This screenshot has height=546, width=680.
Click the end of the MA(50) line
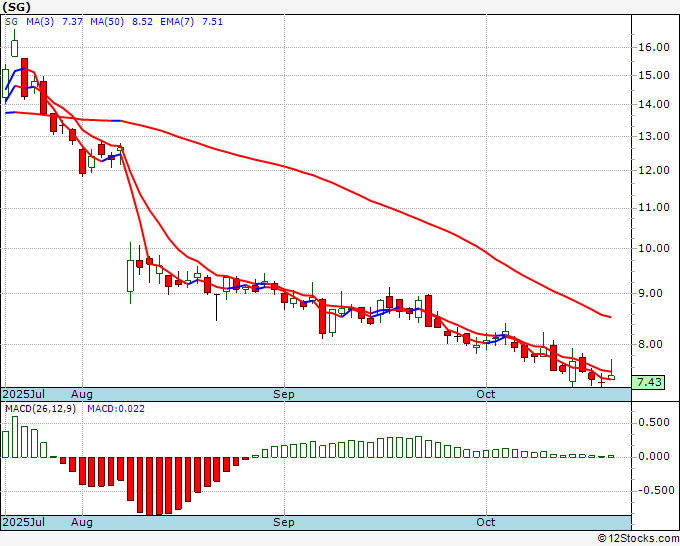click(610, 317)
